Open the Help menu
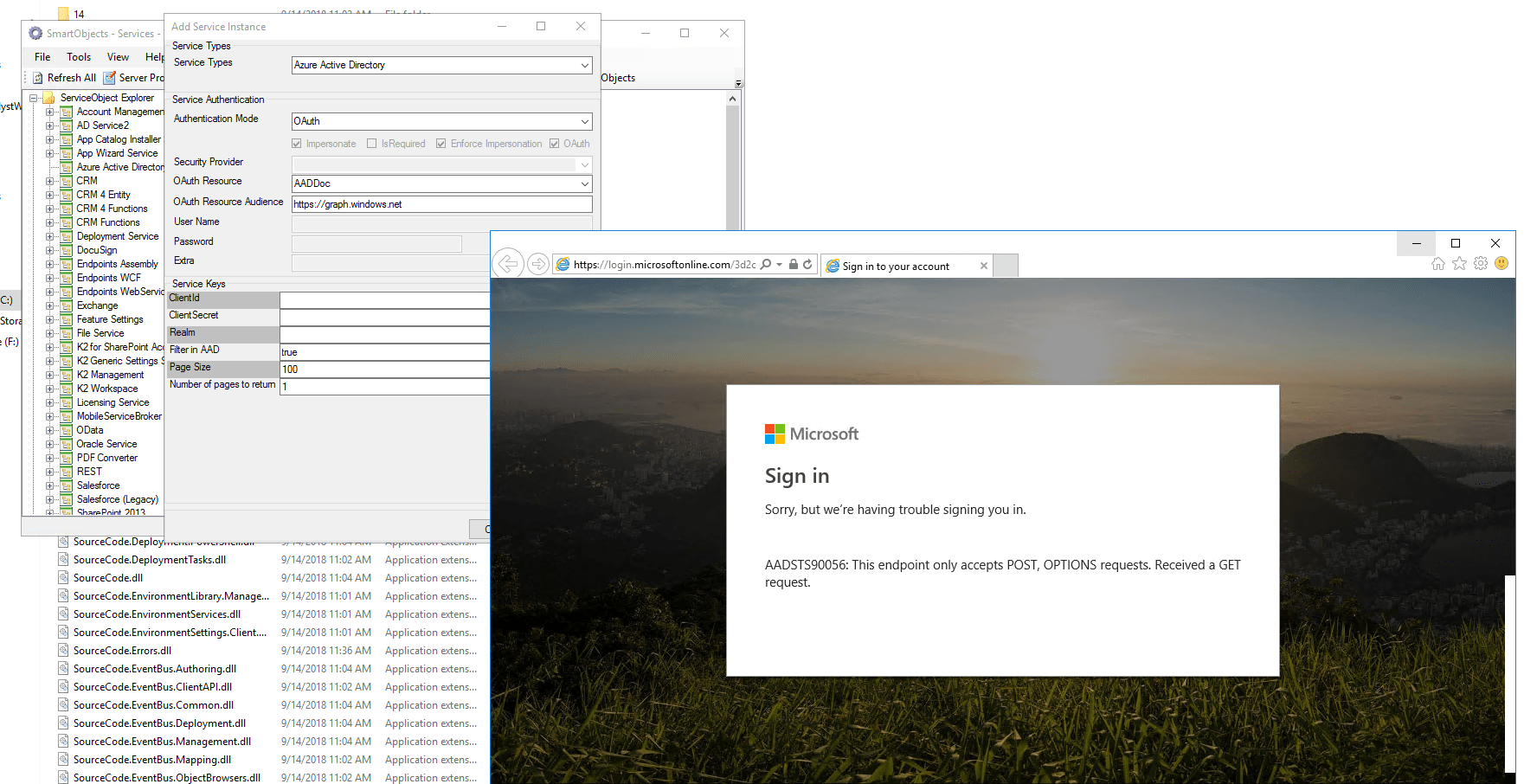 click(155, 57)
